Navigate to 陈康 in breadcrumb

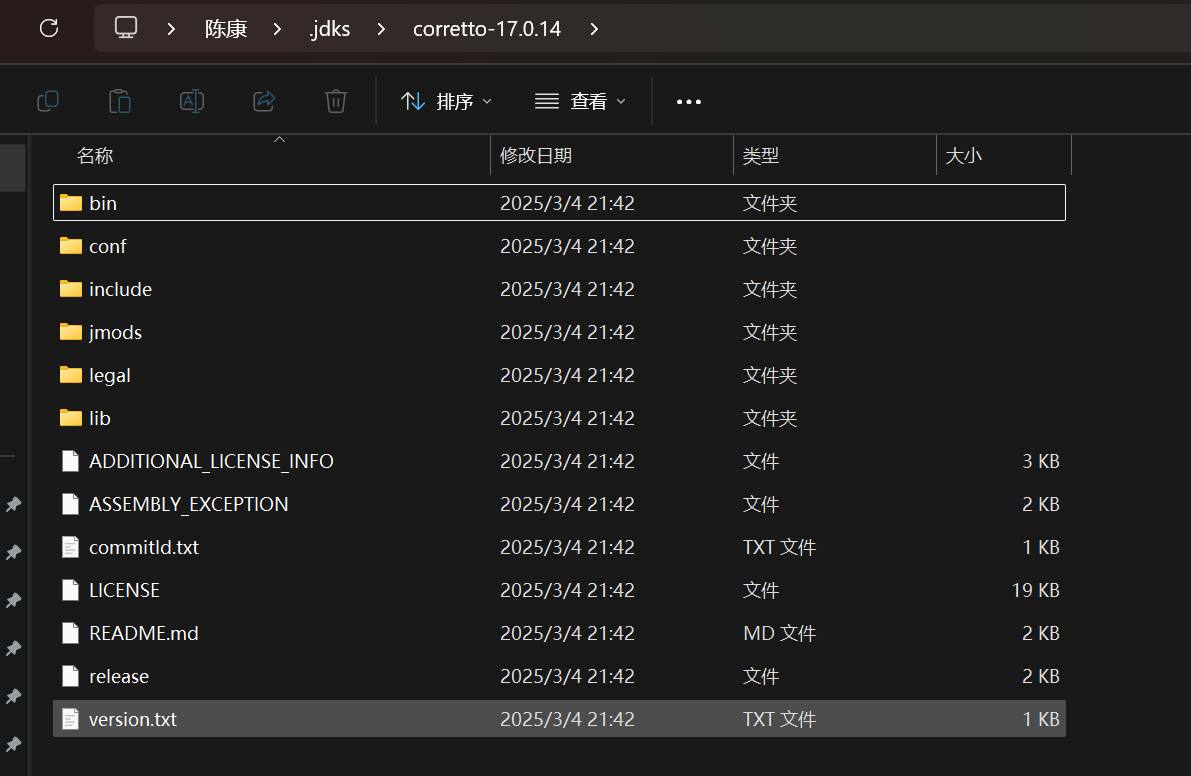click(226, 29)
